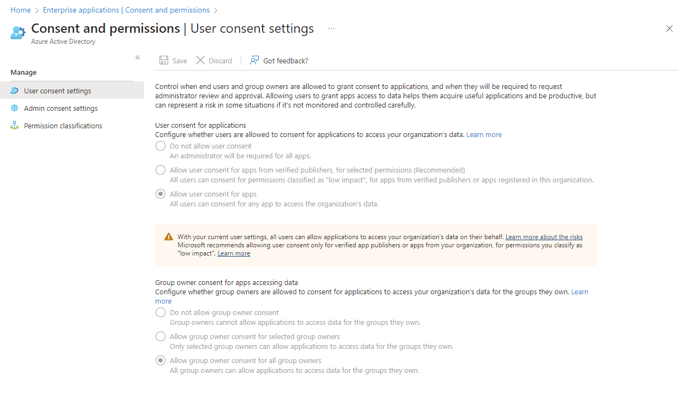
Task: Open Learn more link for group owner consent
Action: (580, 292)
